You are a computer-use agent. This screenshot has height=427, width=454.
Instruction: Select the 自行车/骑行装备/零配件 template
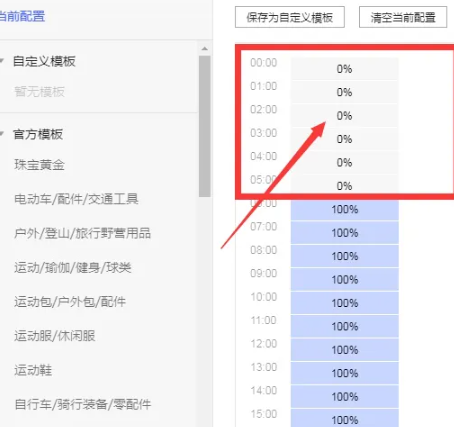(83, 404)
